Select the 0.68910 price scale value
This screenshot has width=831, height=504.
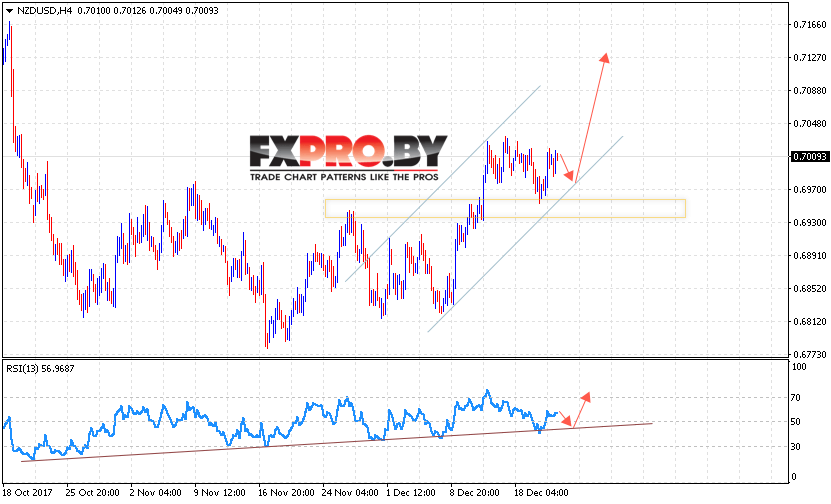click(x=810, y=255)
